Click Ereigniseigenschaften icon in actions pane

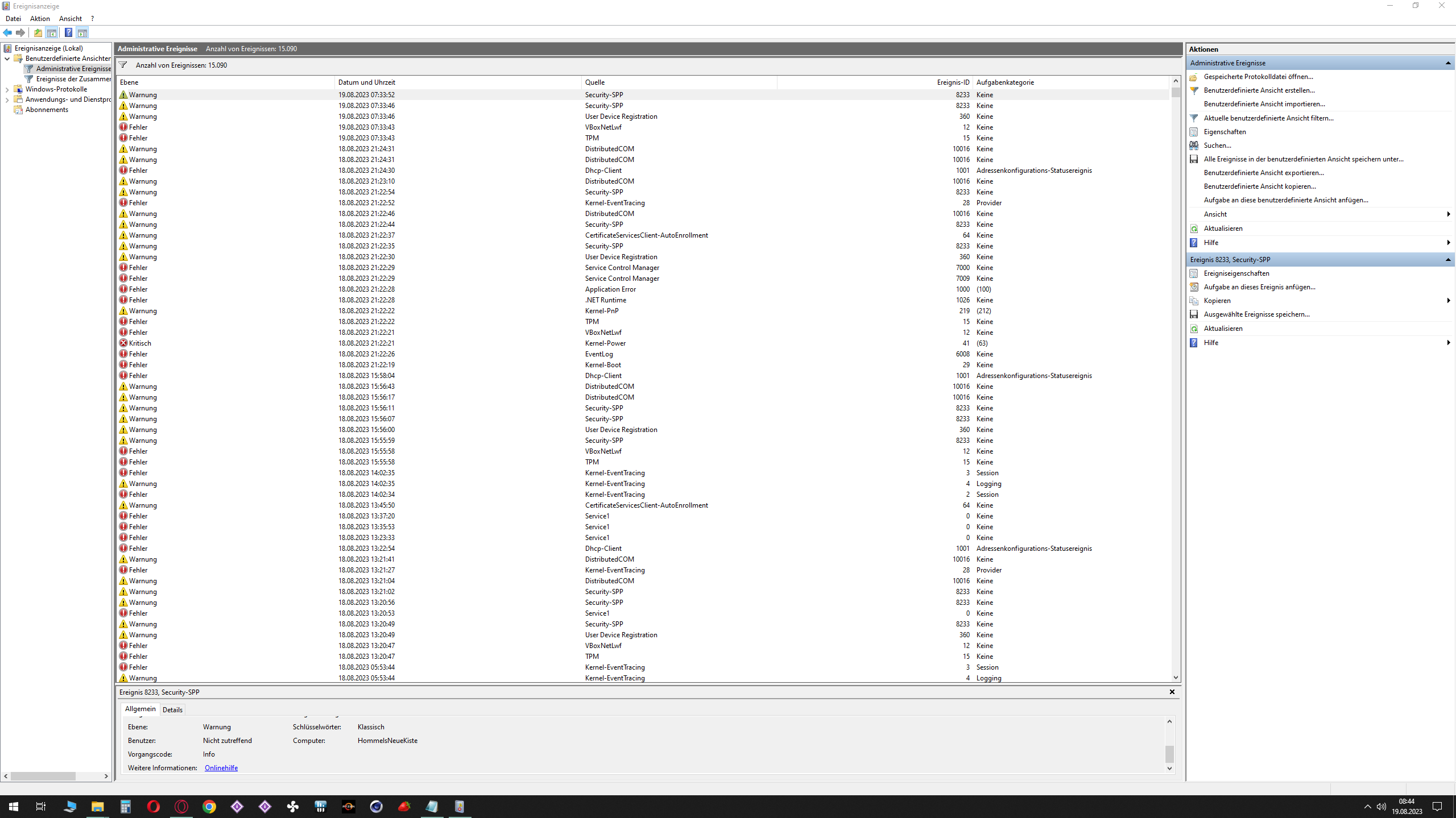[x=1194, y=273]
